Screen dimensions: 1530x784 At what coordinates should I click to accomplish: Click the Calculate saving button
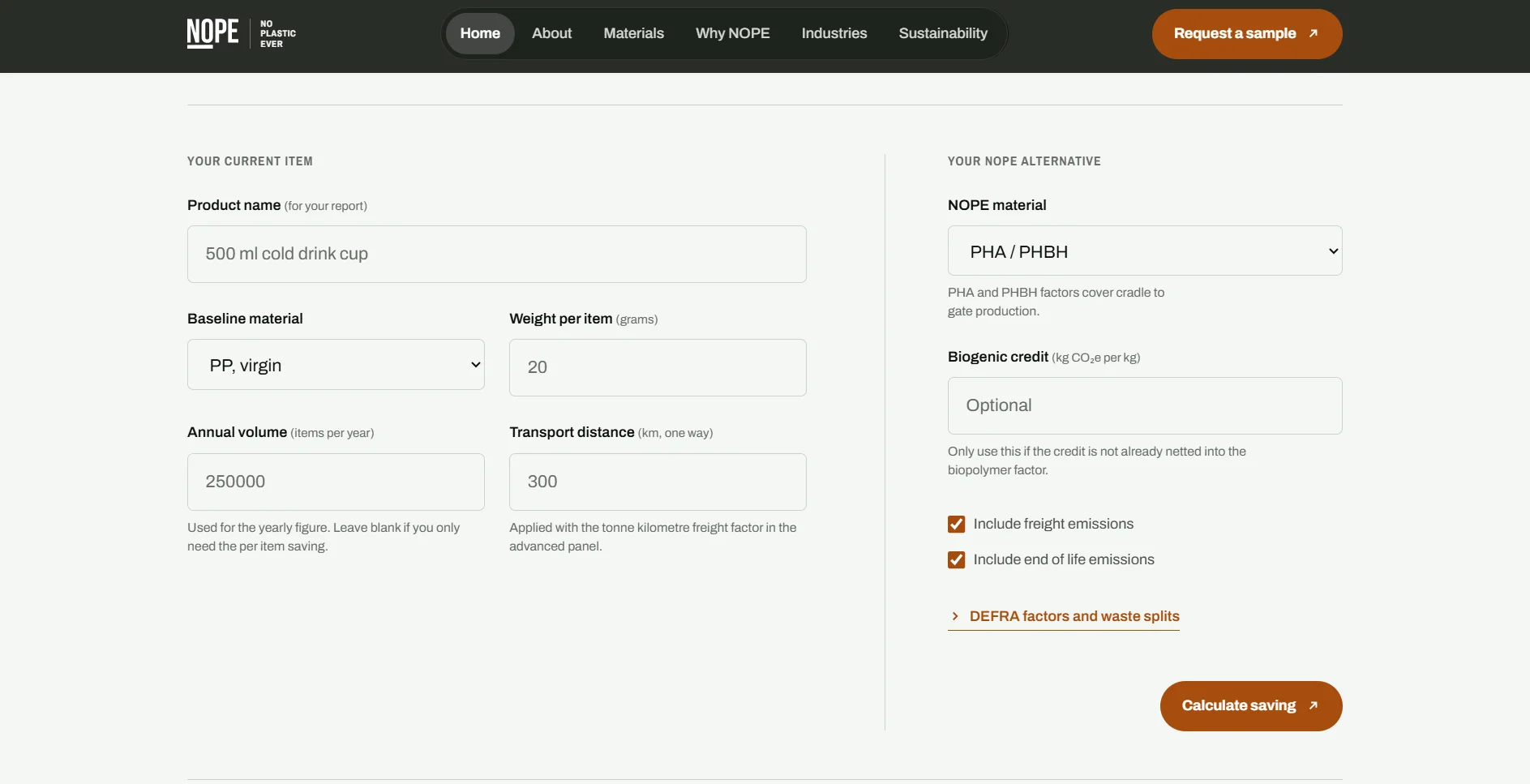(x=1251, y=706)
